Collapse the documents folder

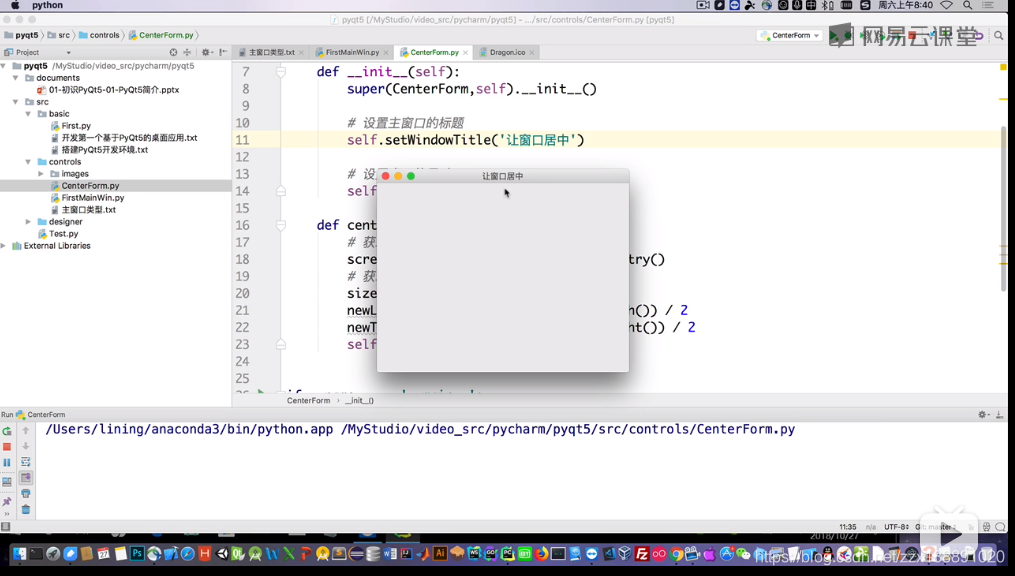tap(16, 78)
